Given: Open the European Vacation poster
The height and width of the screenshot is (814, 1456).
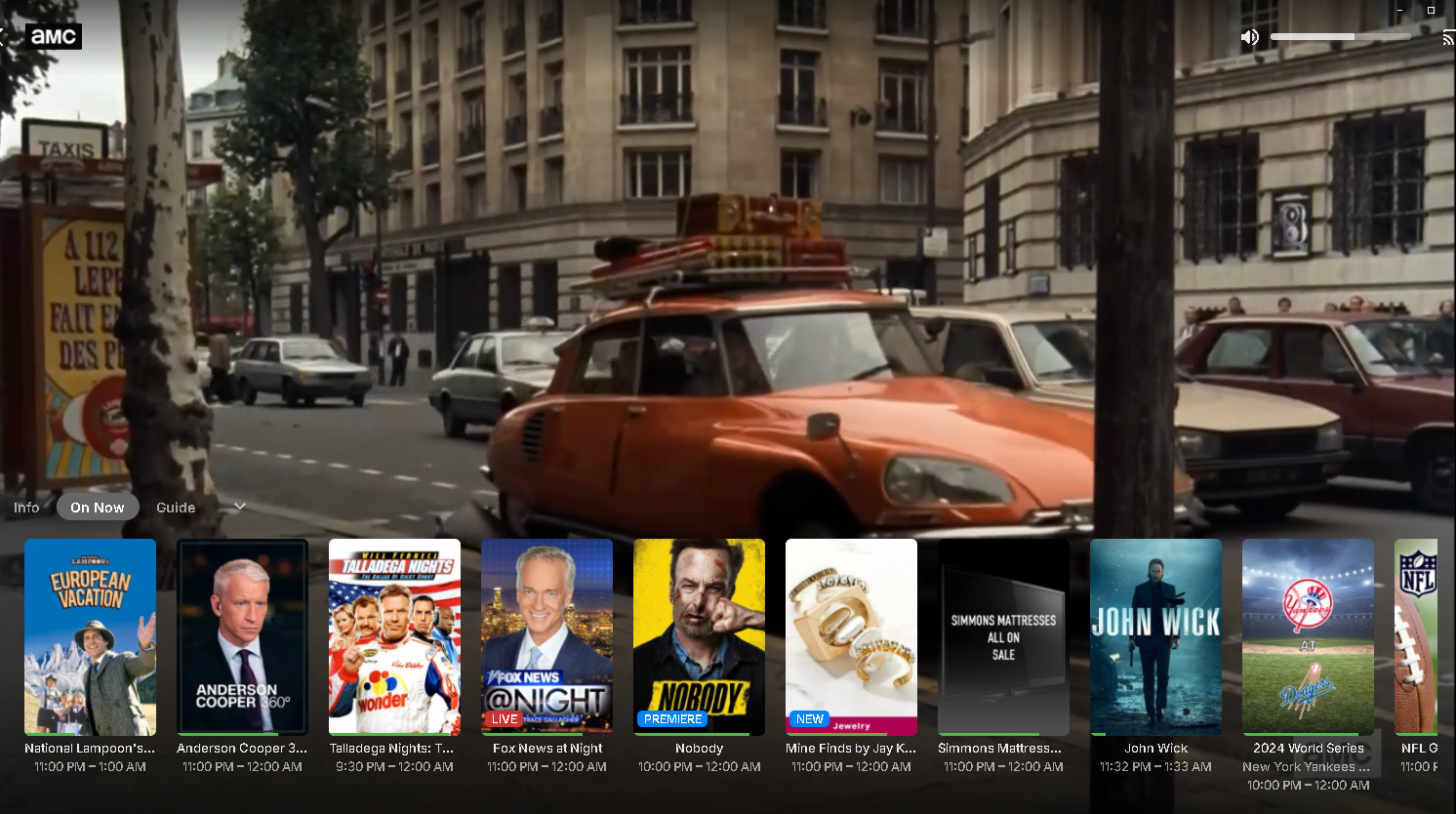Looking at the screenshot, I should click(x=90, y=636).
